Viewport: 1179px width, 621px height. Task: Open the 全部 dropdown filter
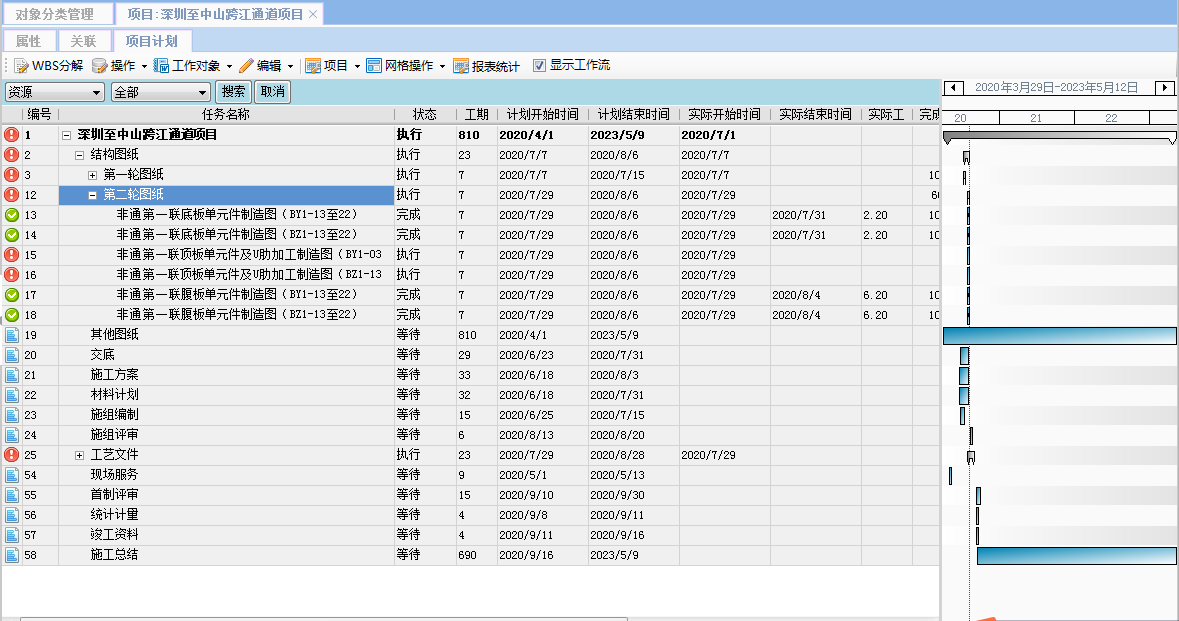(x=160, y=92)
